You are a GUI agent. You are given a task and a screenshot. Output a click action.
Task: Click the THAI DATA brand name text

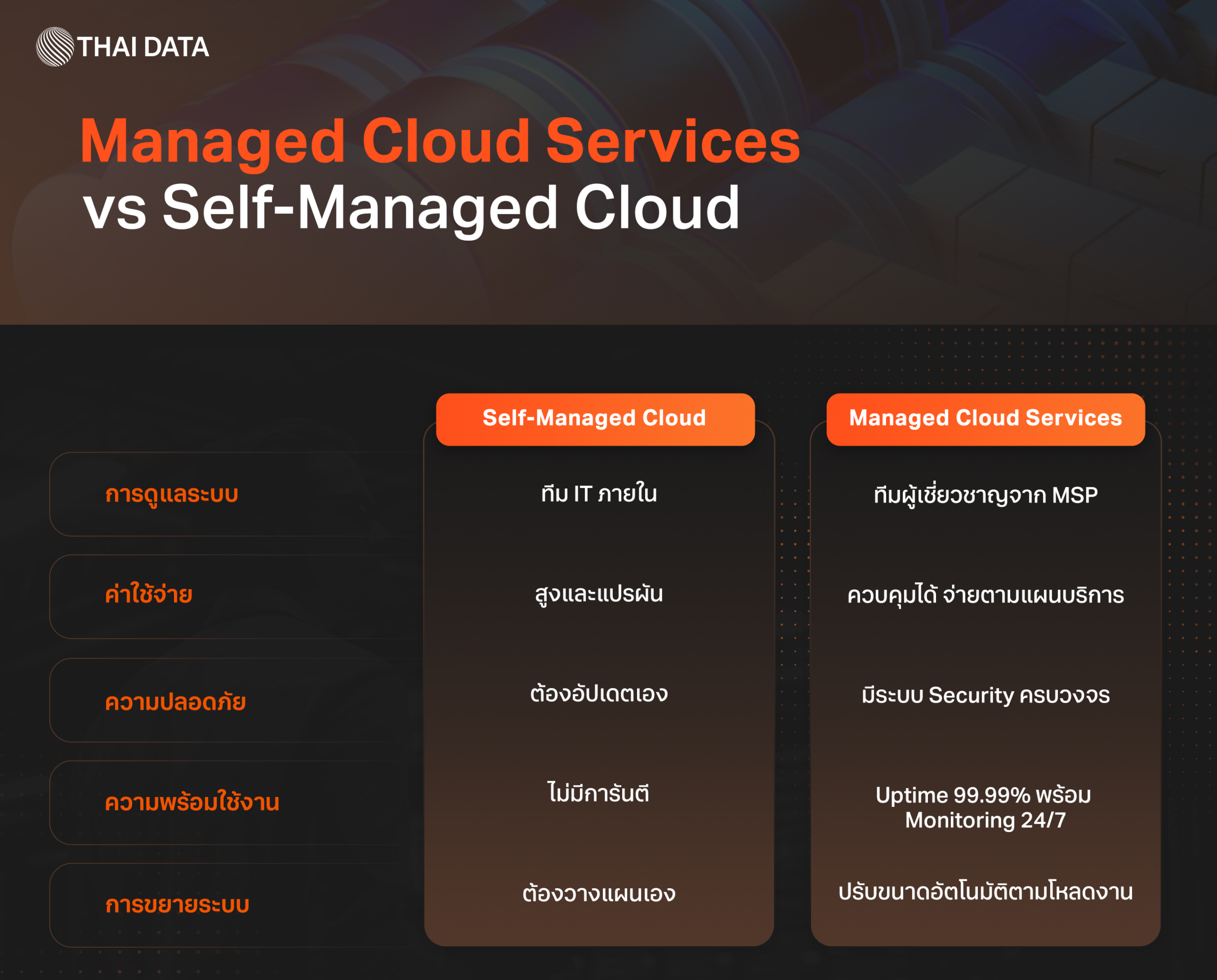144,48
